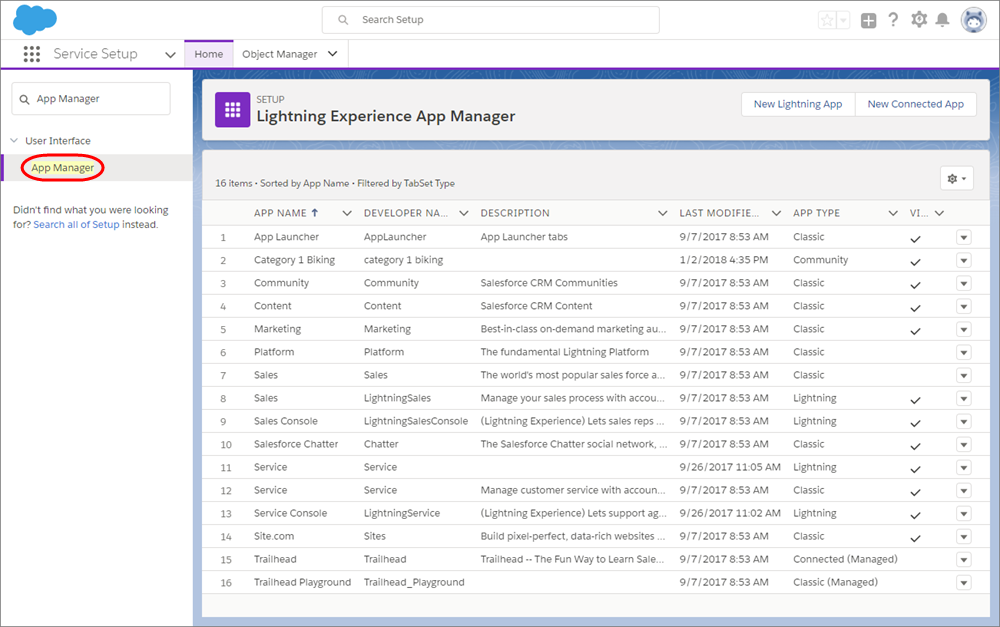Open row actions for Site.com
The width and height of the screenshot is (1000, 627).
click(x=964, y=536)
